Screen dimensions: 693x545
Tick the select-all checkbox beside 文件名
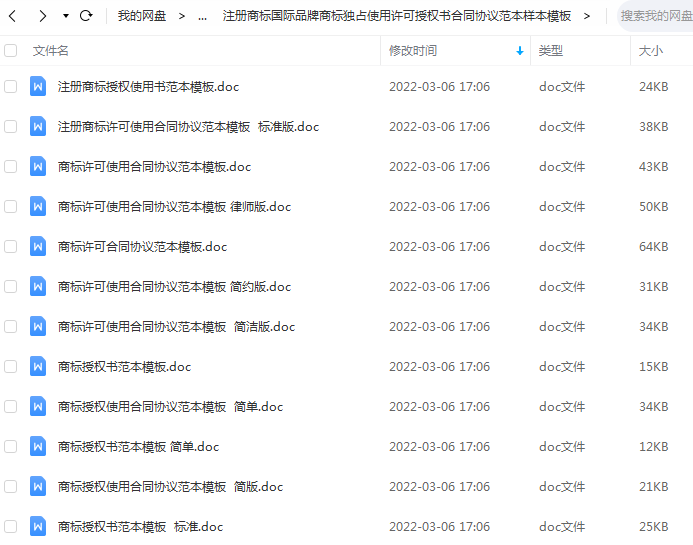[11, 50]
